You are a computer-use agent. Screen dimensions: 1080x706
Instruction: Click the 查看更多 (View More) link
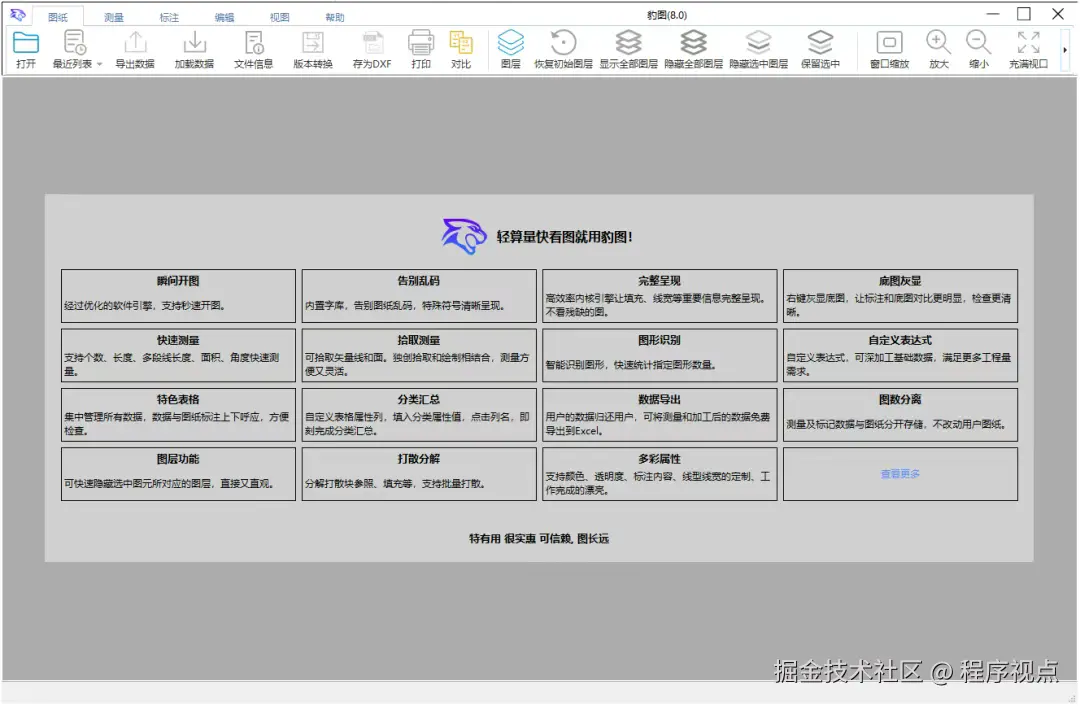(x=899, y=475)
